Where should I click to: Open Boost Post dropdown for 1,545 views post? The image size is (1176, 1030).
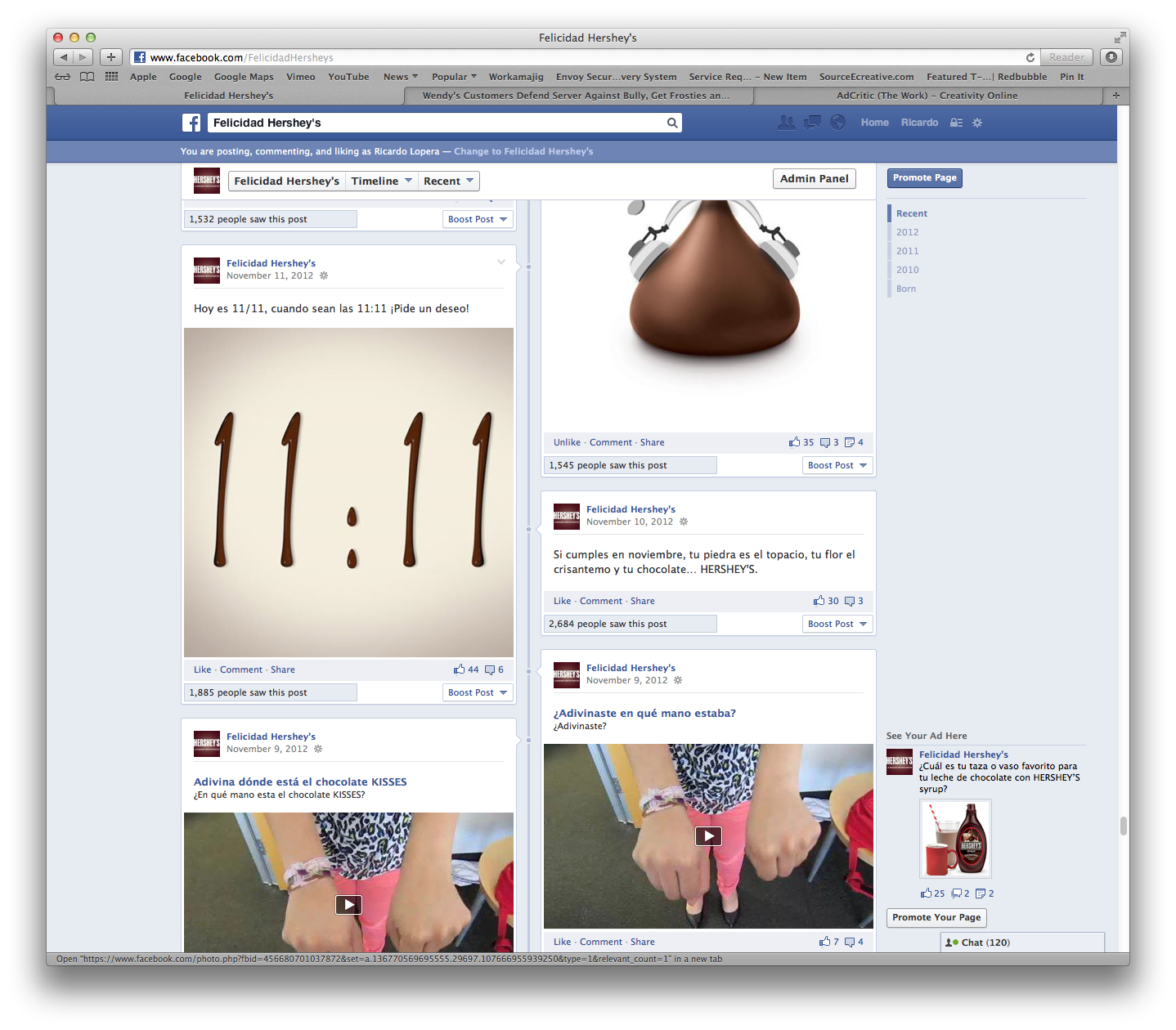837,465
